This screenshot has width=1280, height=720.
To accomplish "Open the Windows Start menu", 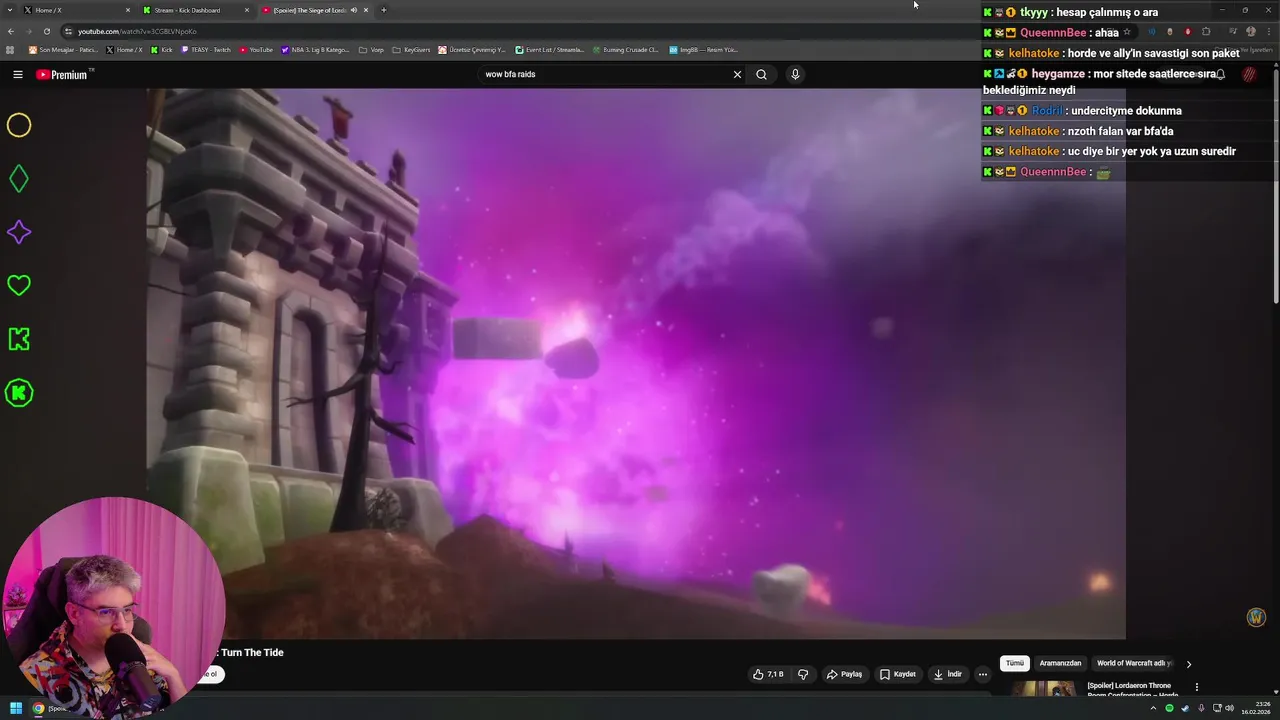I will click(16, 708).
